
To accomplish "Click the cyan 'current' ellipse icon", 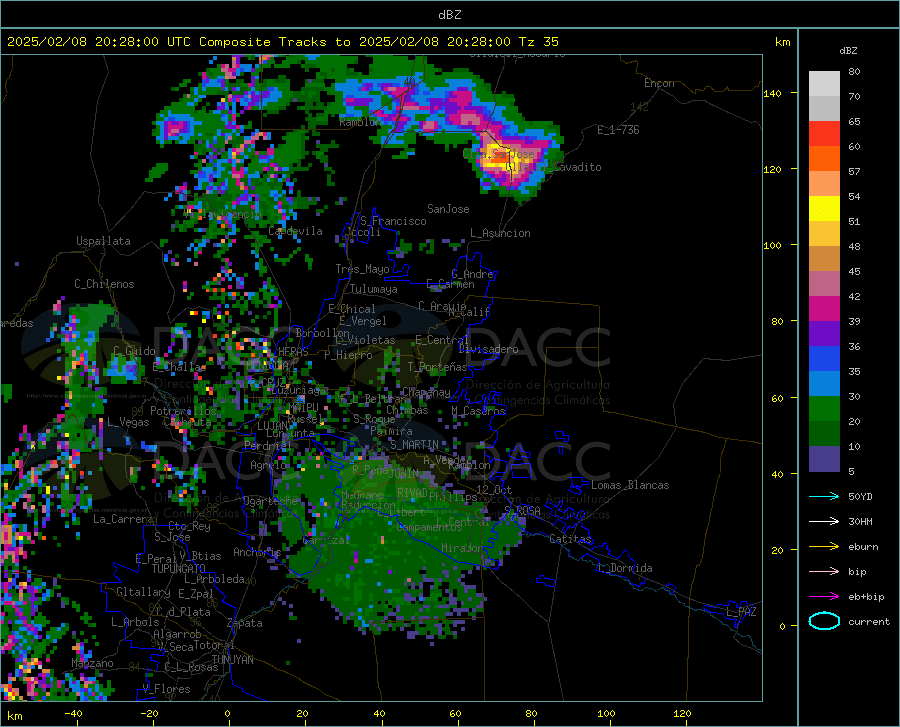I will [824, 621].
